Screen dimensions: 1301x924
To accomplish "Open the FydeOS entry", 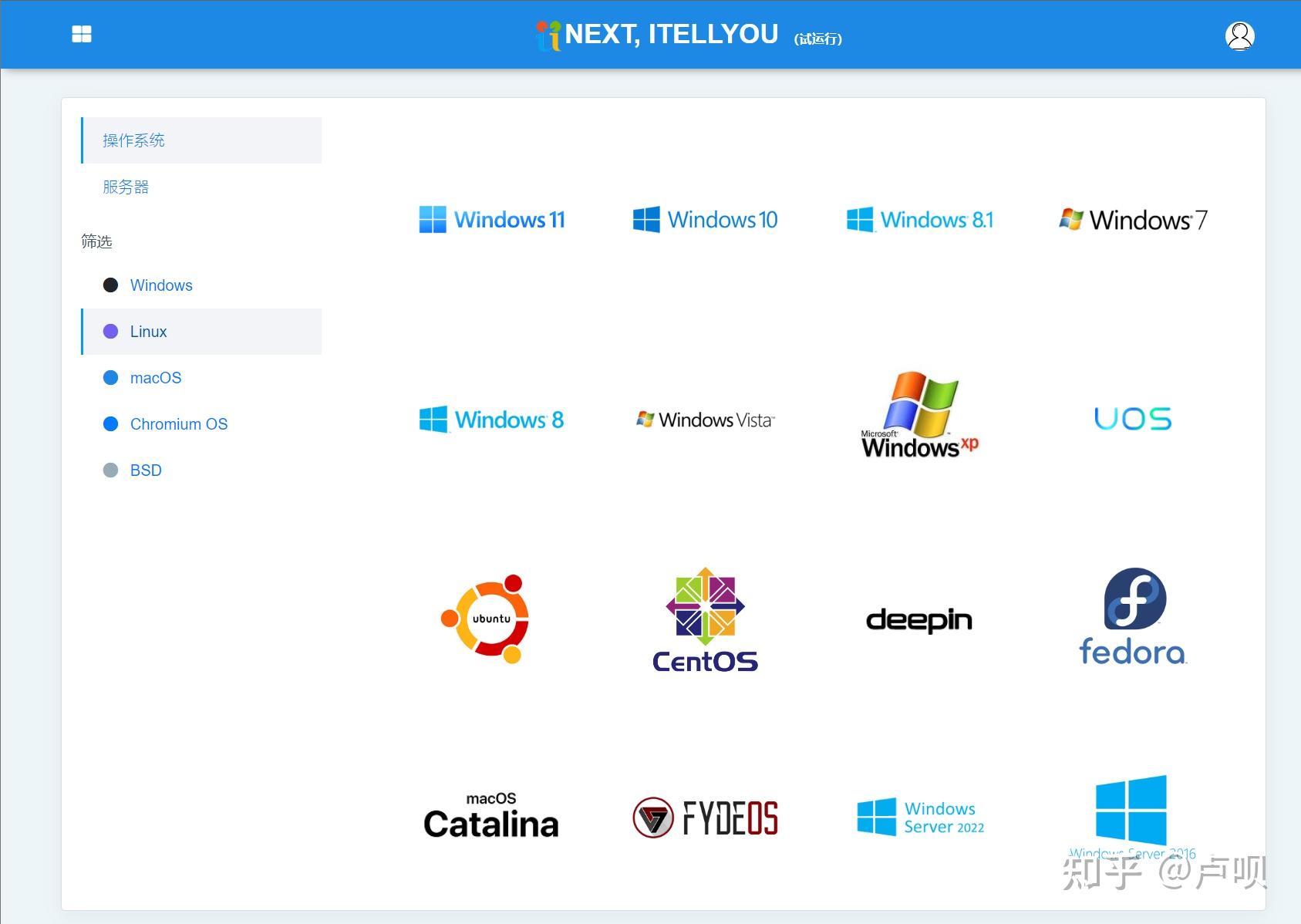I will (705, 818).
